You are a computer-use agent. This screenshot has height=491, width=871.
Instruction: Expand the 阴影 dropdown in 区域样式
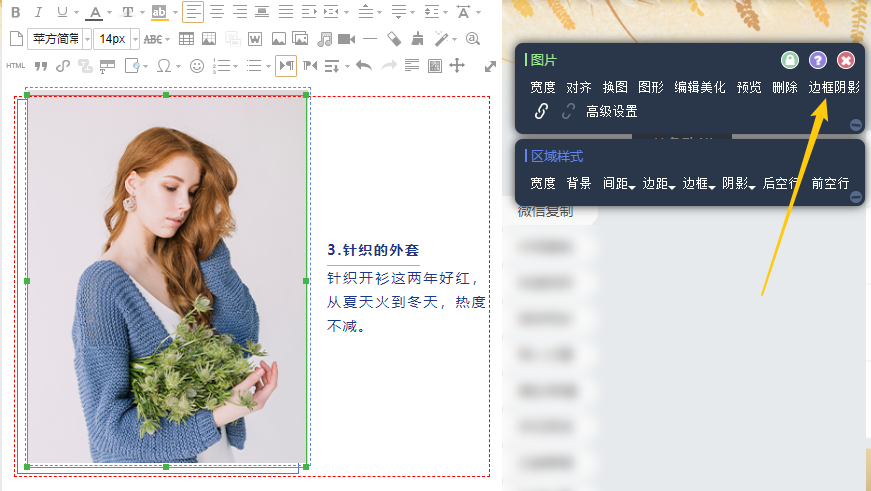click(738, 184)
